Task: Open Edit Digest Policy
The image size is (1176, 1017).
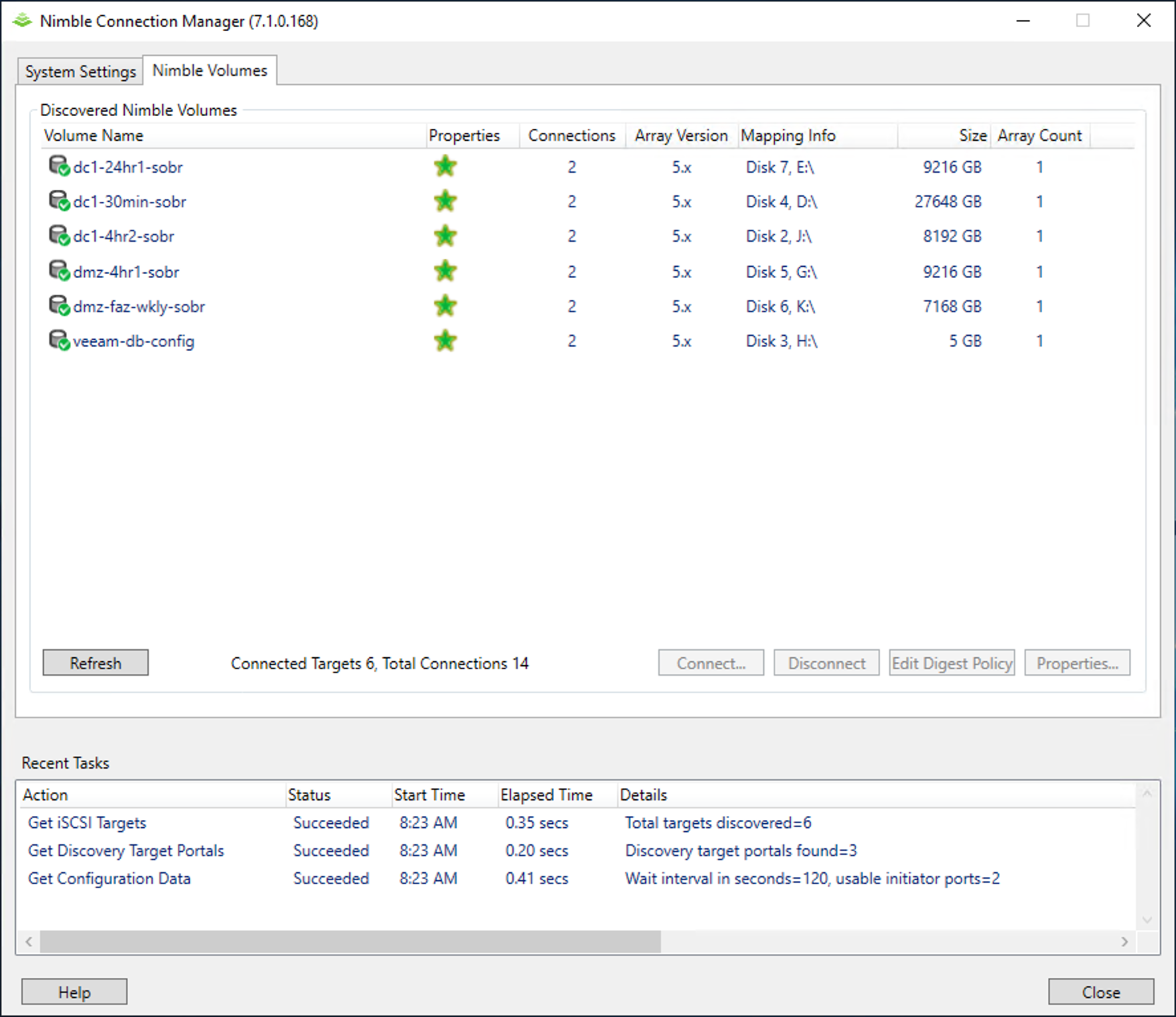Action: [952, 663]
